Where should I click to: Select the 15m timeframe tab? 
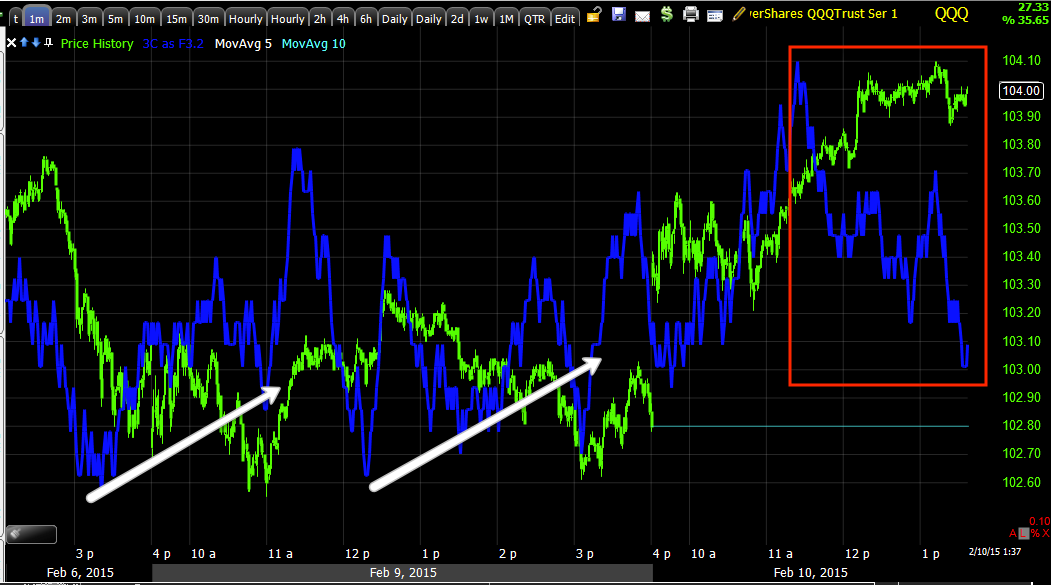176,19
